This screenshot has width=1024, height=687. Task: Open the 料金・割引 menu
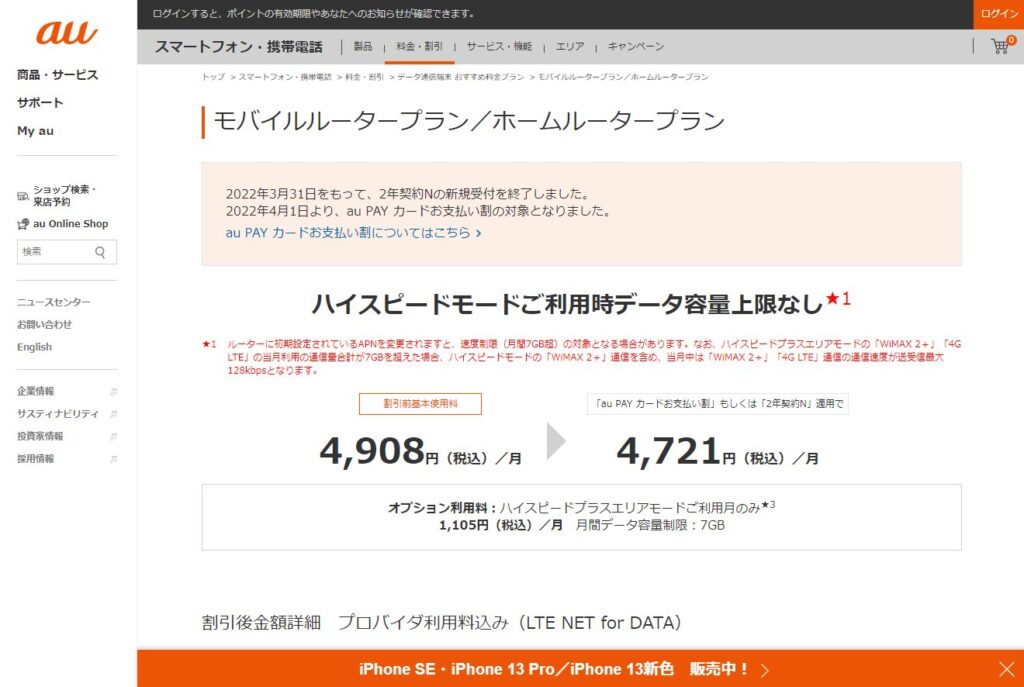(x=419, y=46)
